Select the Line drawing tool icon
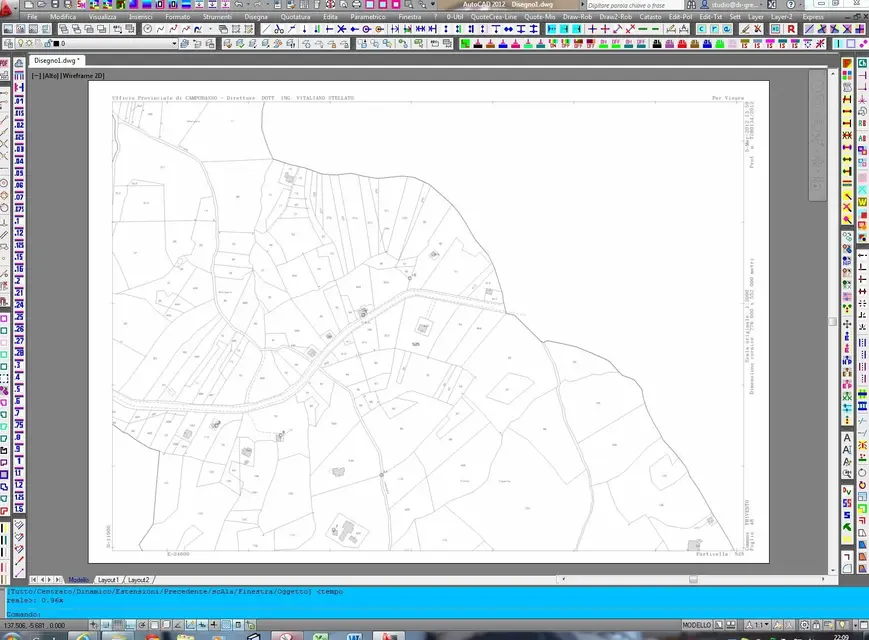The image size is (869, 640). [x=266, y=29]
